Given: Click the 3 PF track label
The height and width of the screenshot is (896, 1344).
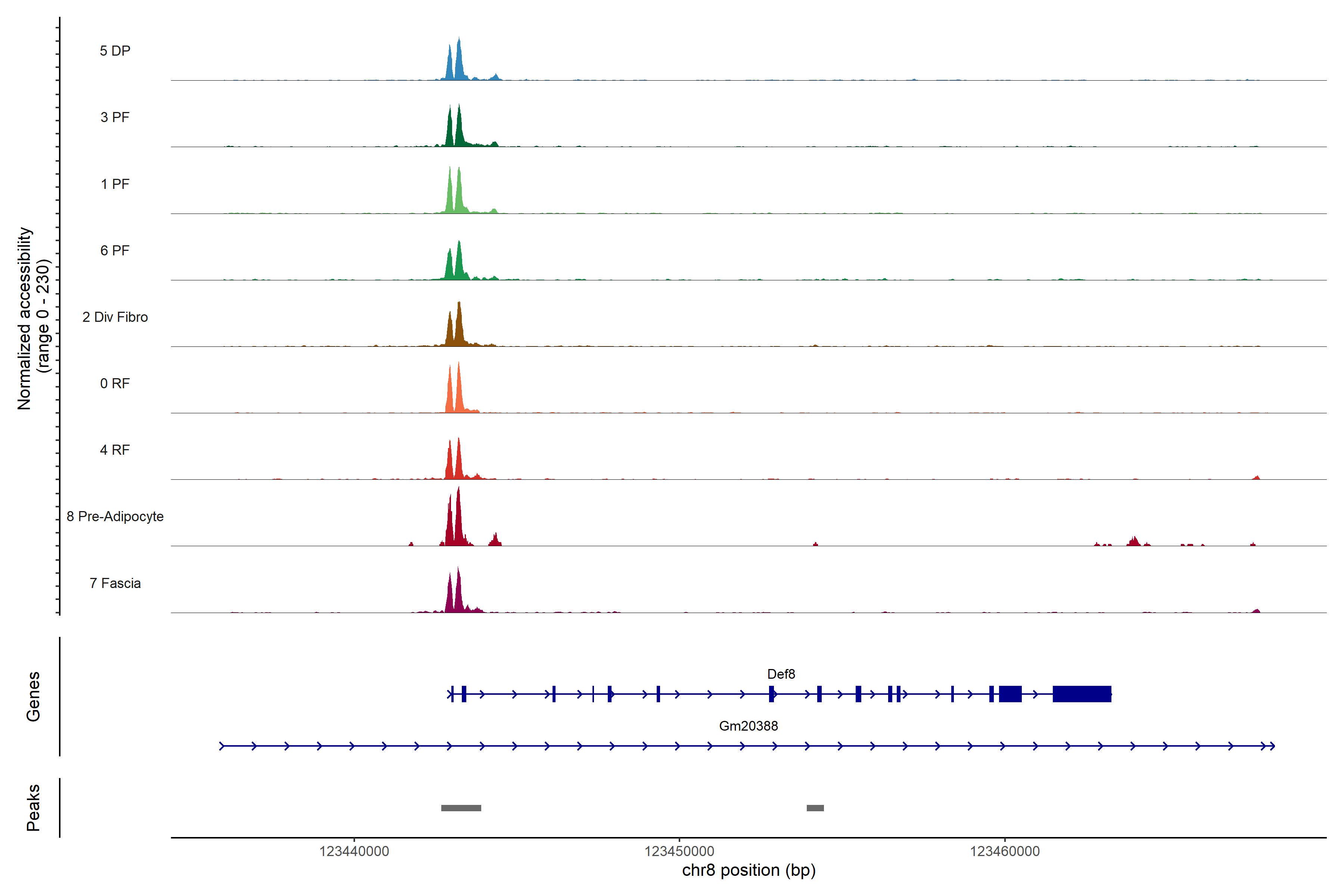Looking at the screenshot, I should tap(115, 117).
